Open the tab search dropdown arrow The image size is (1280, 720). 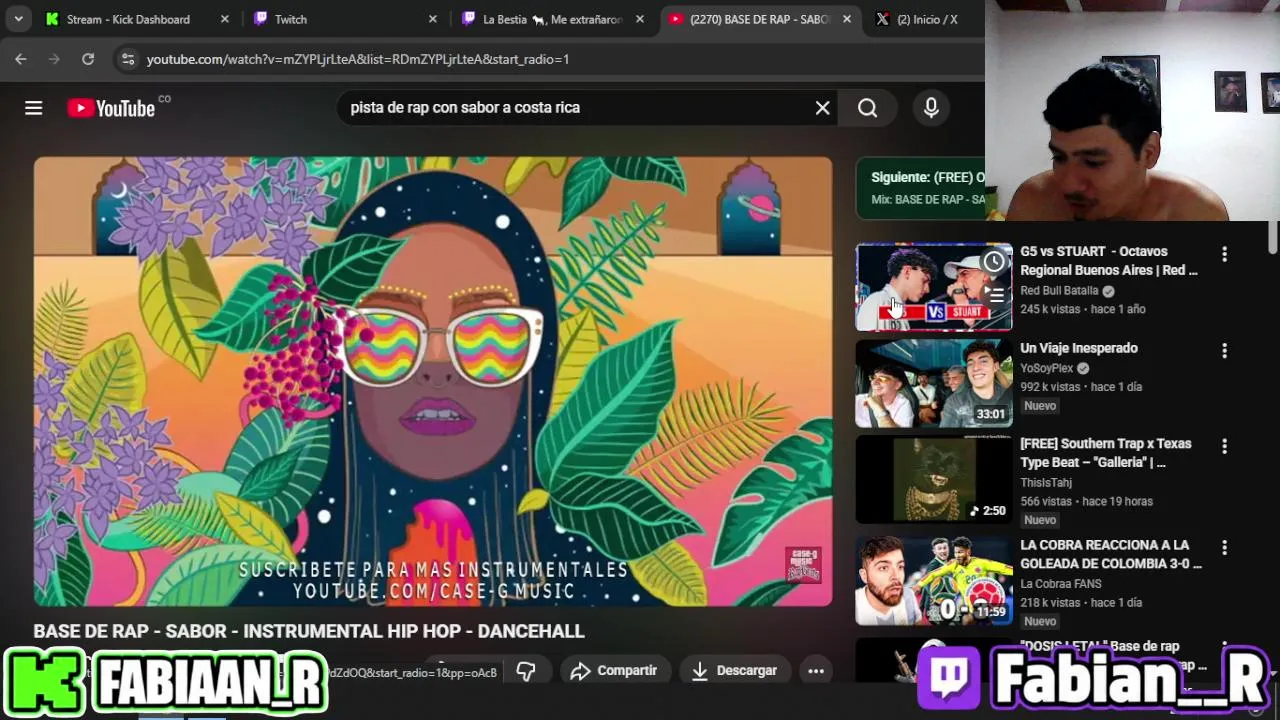point(18,19)
